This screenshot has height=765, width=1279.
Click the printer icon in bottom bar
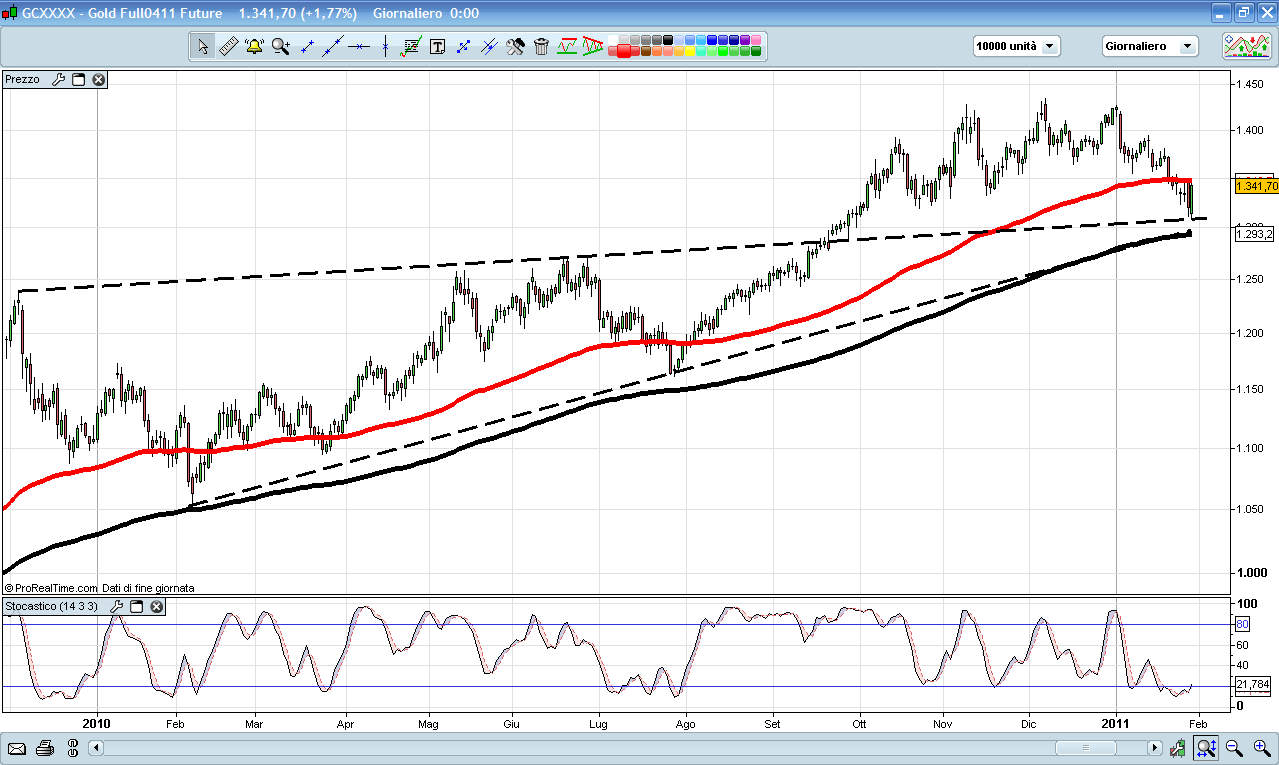pos(44,747)
